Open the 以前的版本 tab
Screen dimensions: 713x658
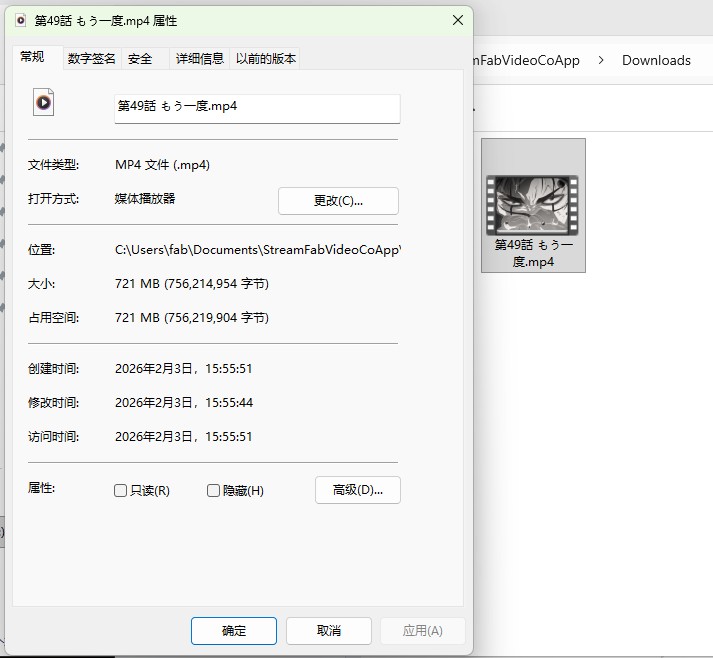coord(266,59)
